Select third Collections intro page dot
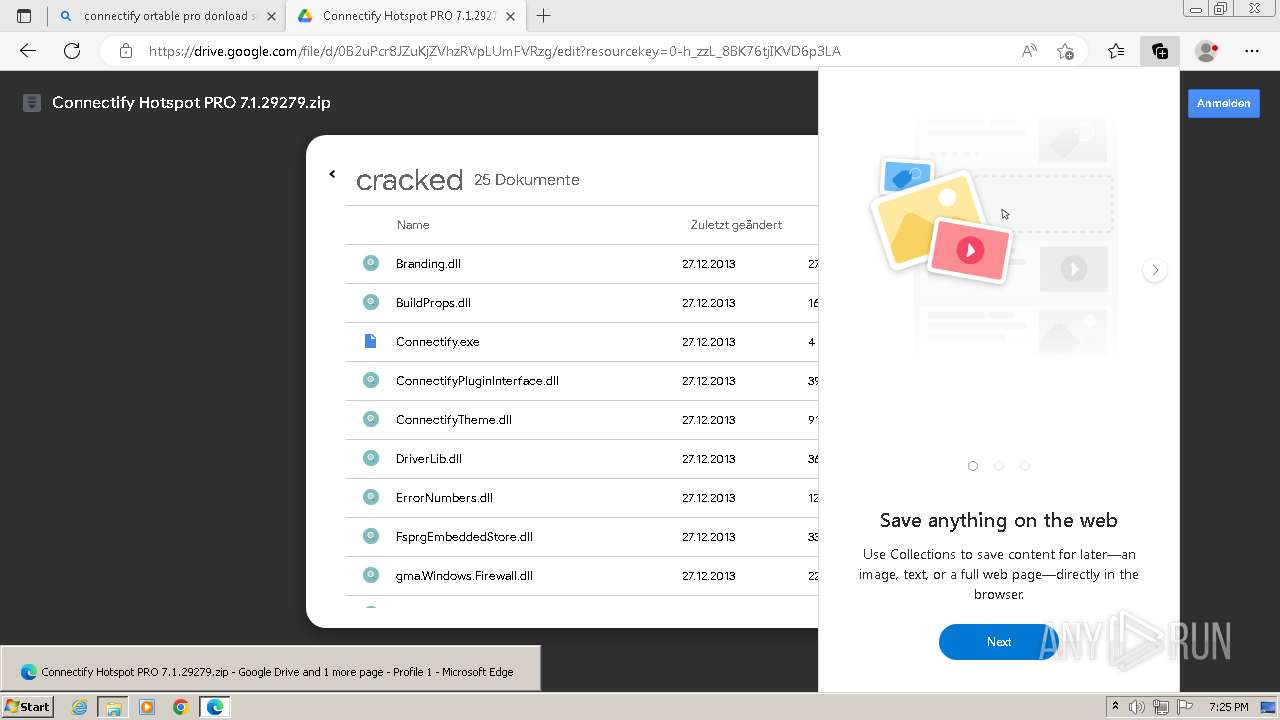This screenshot has width=1280, height=720. point(1025,466)
